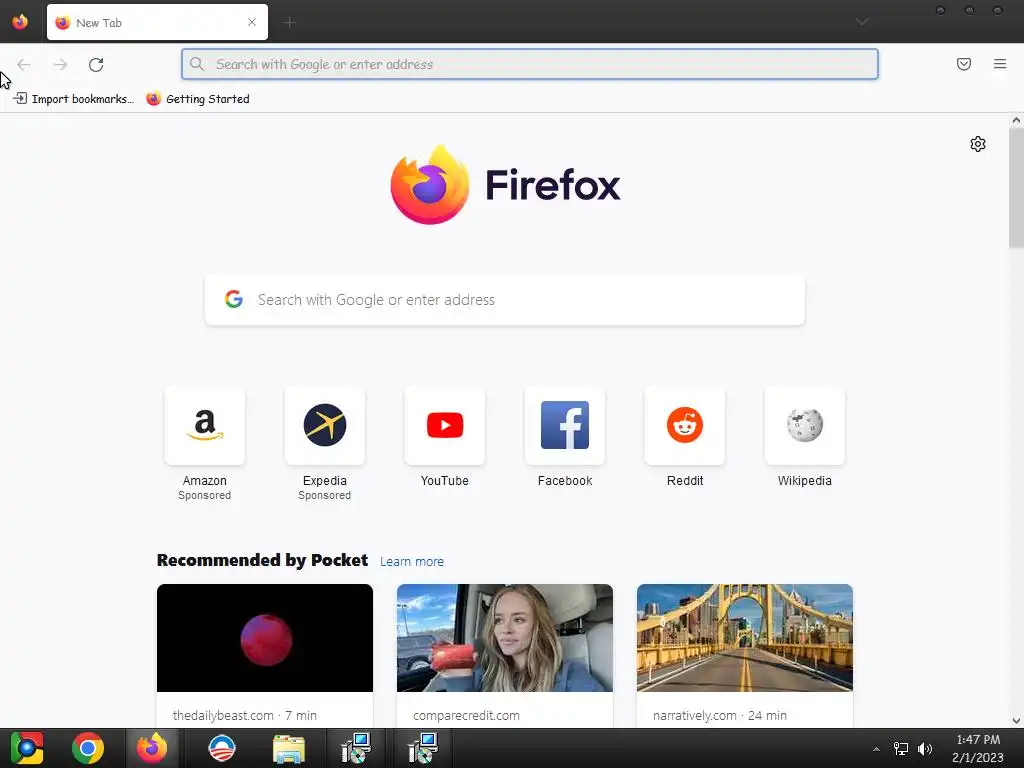Image resolution: width=1024 pixels, height=768 pixels.
Task: Open the comparecredit.com story thumbnail
Action: (x=505, y=637)
